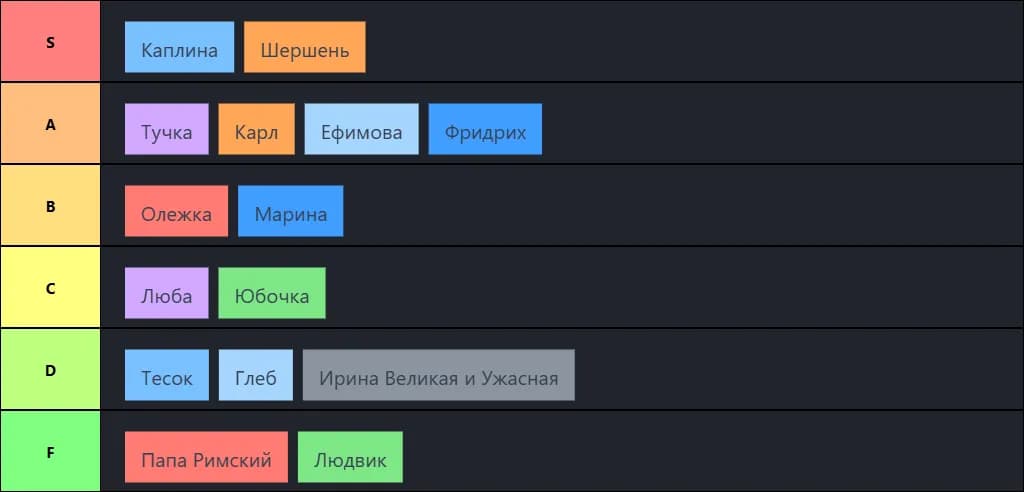Select the Каплина tile in S tier
1024x492 pixels.
pyautogui.click(x=180, y=47)
